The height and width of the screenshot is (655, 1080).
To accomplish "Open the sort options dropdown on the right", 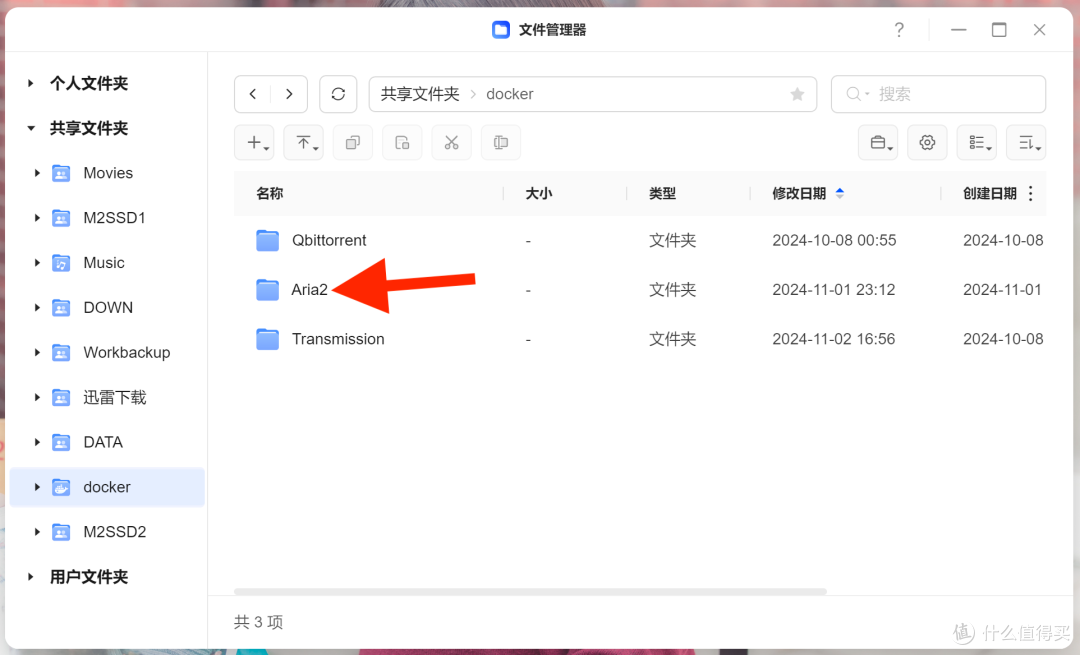I will pyautogui.click(x=1026, y=142).
